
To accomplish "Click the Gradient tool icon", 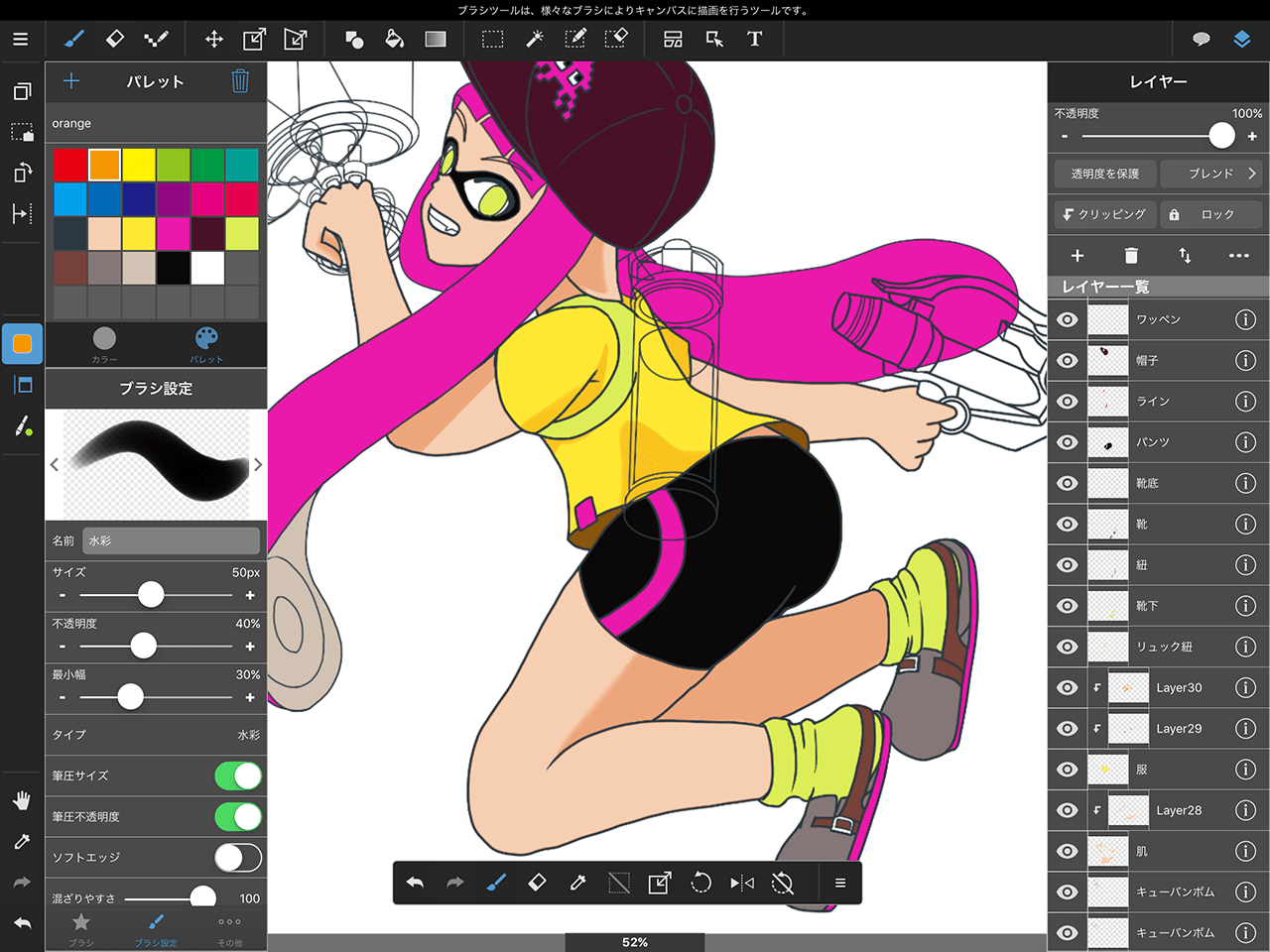I will point(435,39).
